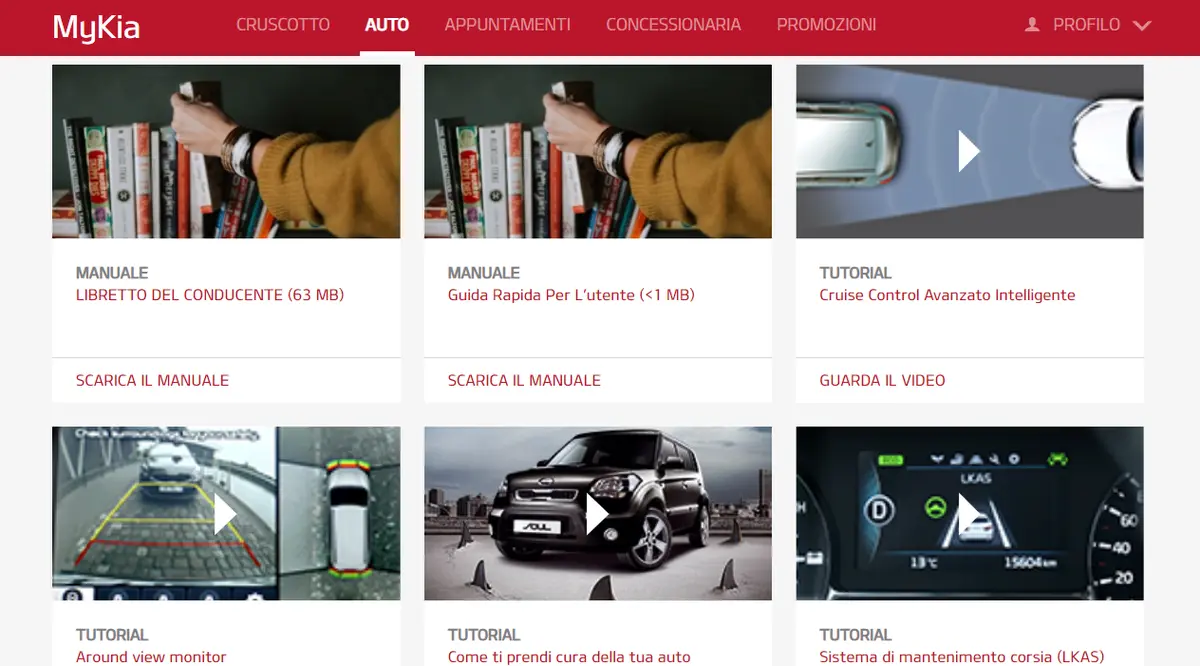Open the Promozioni menu item
This screenshot has height=666, width=1200.
(827, 25)
